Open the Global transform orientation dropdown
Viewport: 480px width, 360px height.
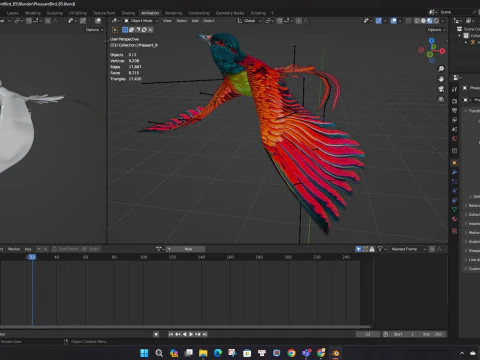click(250, 21)
